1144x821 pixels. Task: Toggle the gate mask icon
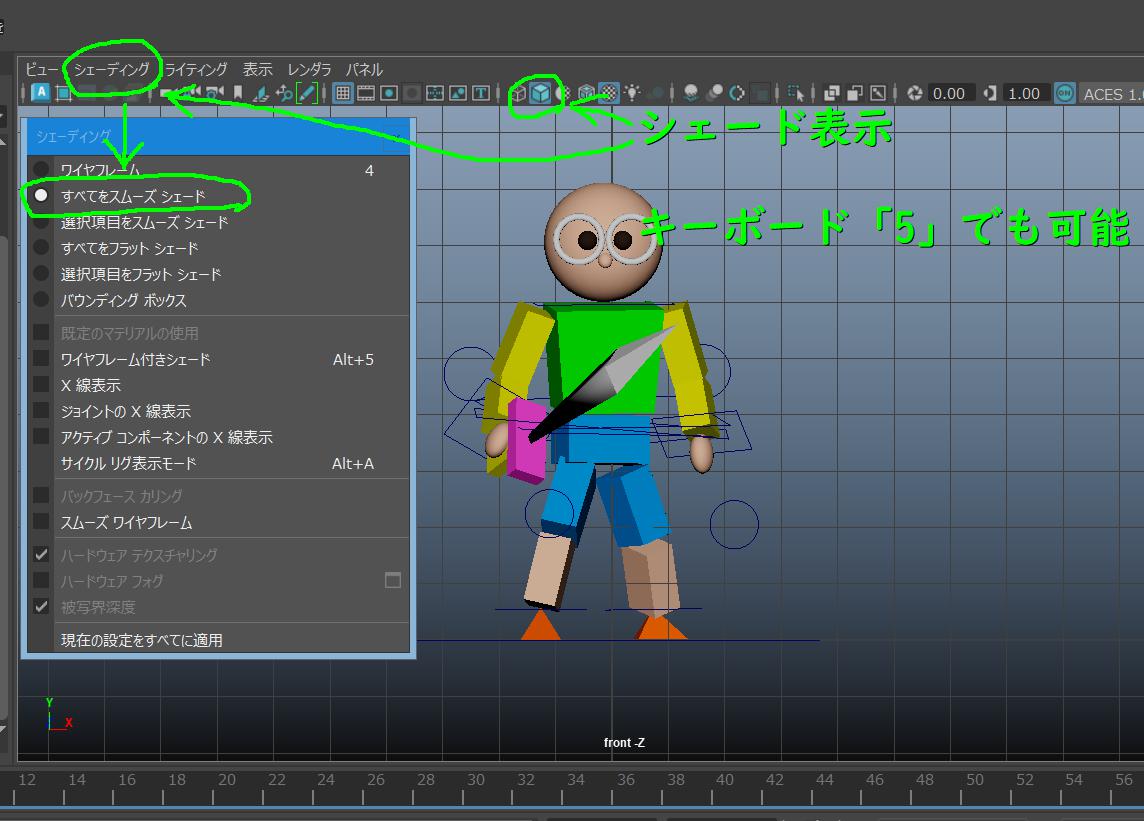pyautogui.click(x=411, y=93)
